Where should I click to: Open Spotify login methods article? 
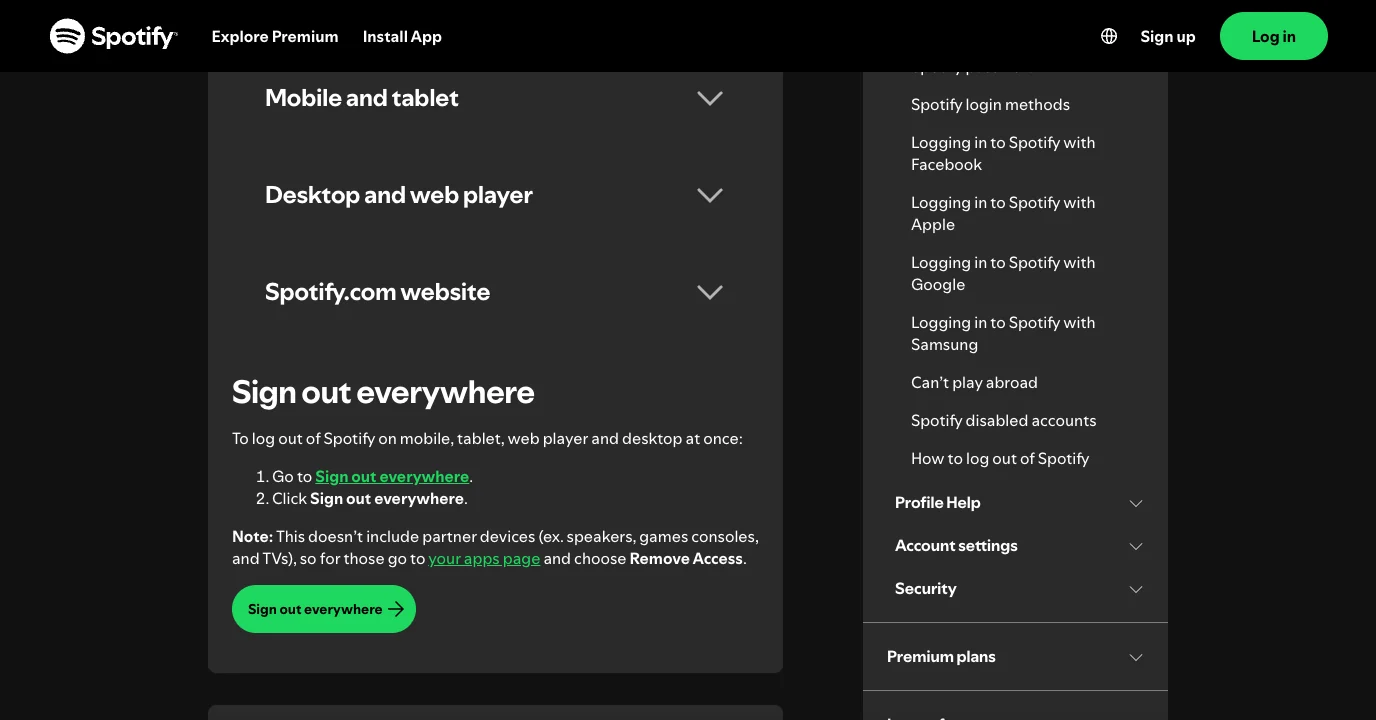tap(990, 105)
